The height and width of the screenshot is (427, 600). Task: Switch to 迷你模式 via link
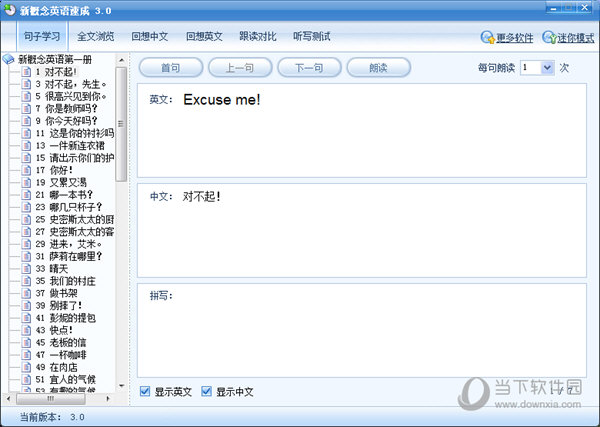click(576, 38)
